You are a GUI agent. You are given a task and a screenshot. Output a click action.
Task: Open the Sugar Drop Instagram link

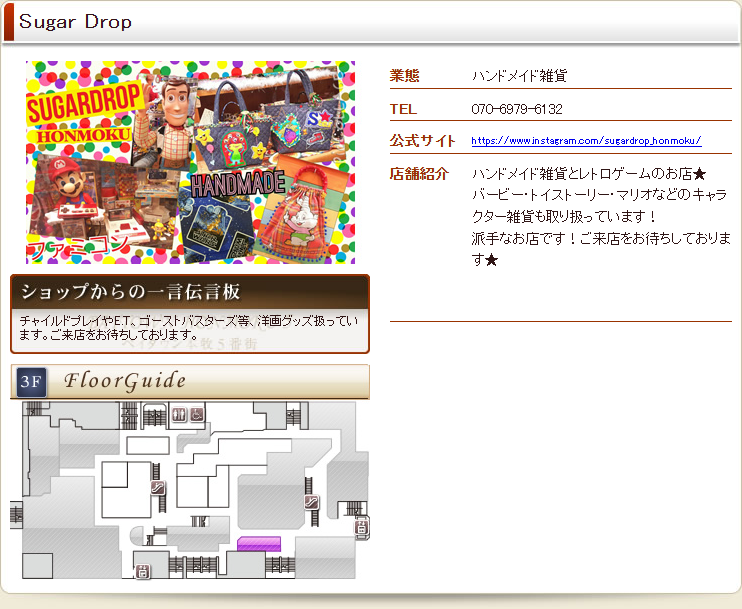[x=585, y=142]
